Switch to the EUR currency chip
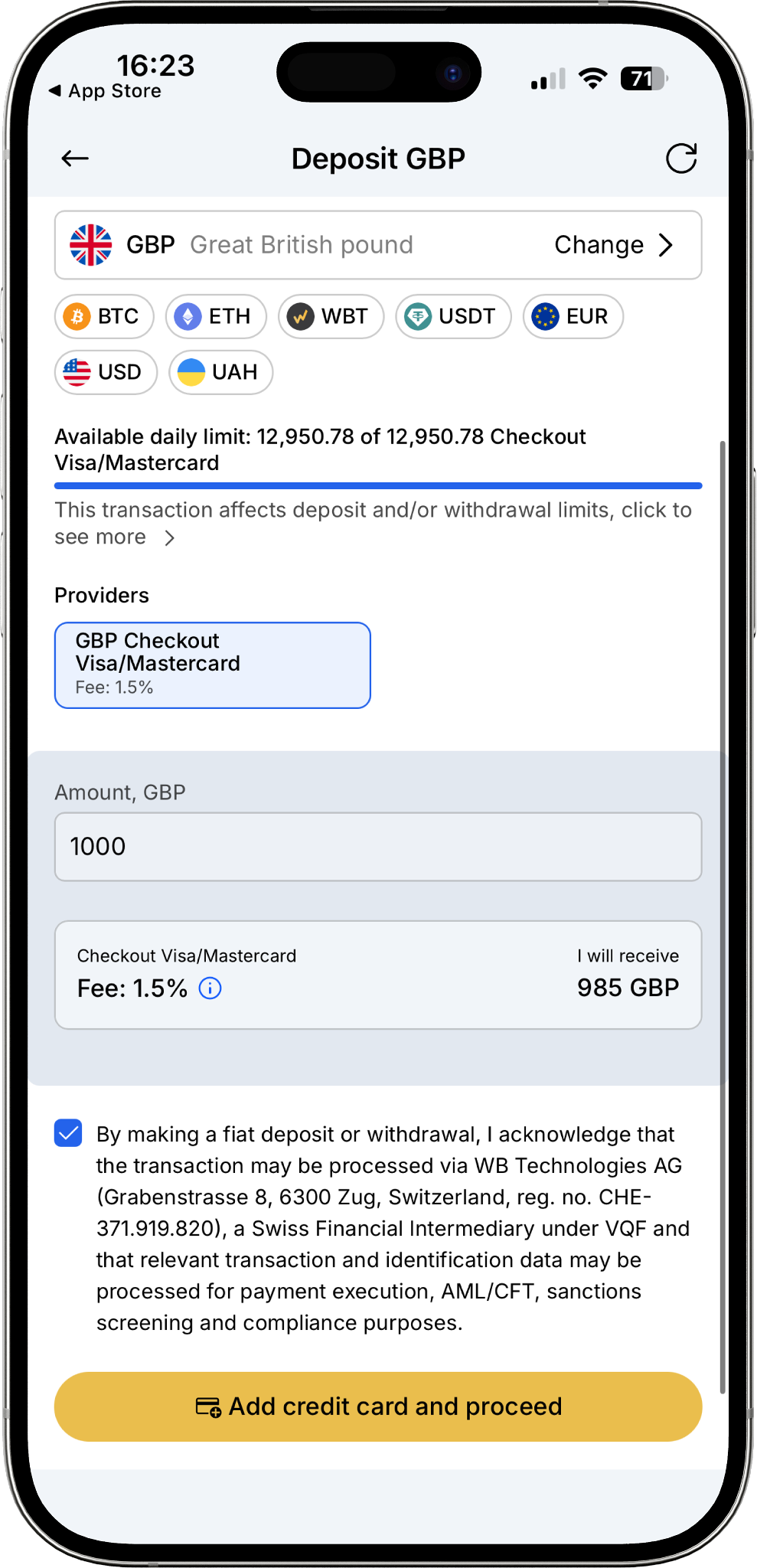 click(x=573, y=316)
